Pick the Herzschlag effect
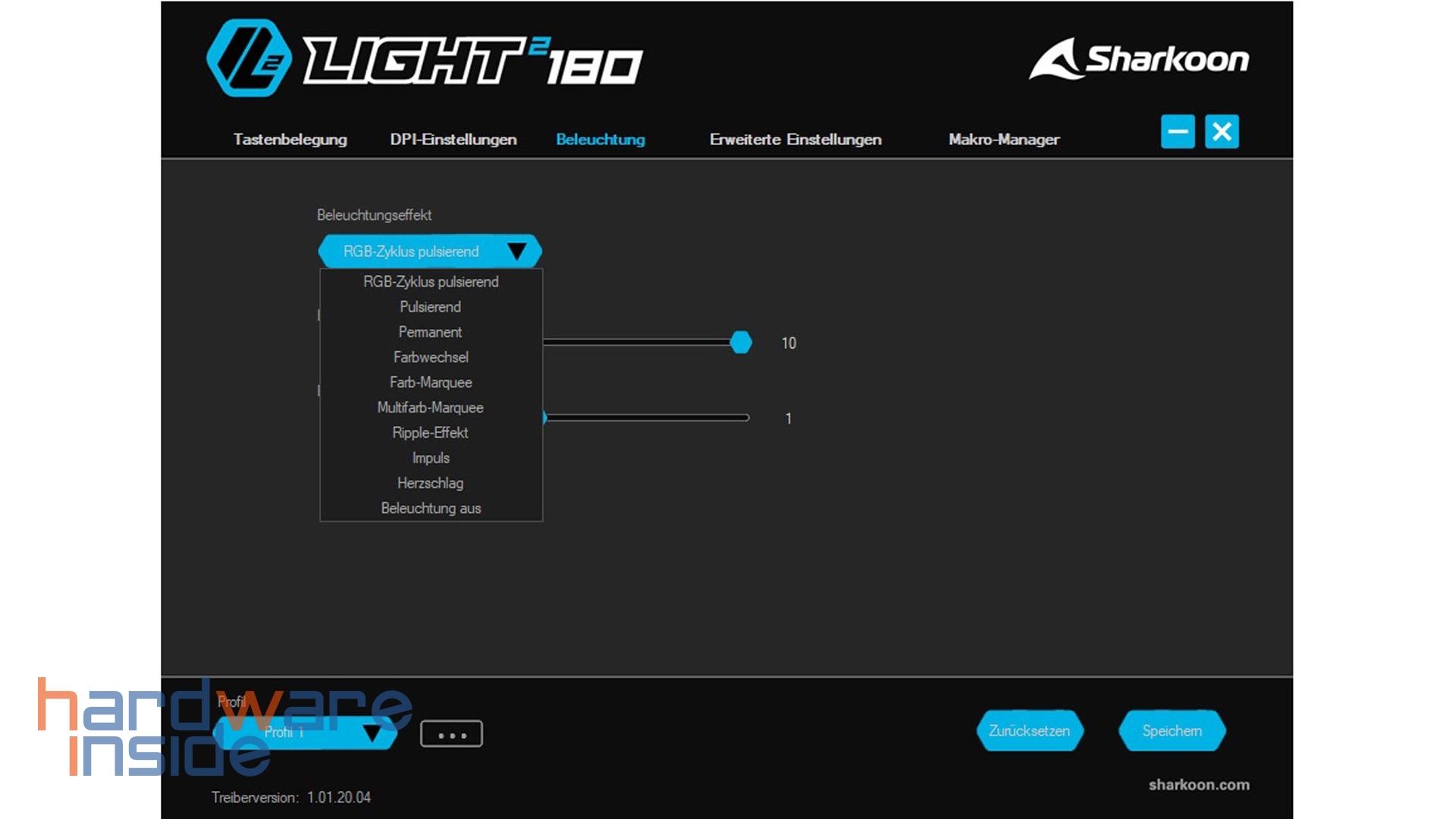The height and width of the screenshot is (819, 1456). click(431, 483)
